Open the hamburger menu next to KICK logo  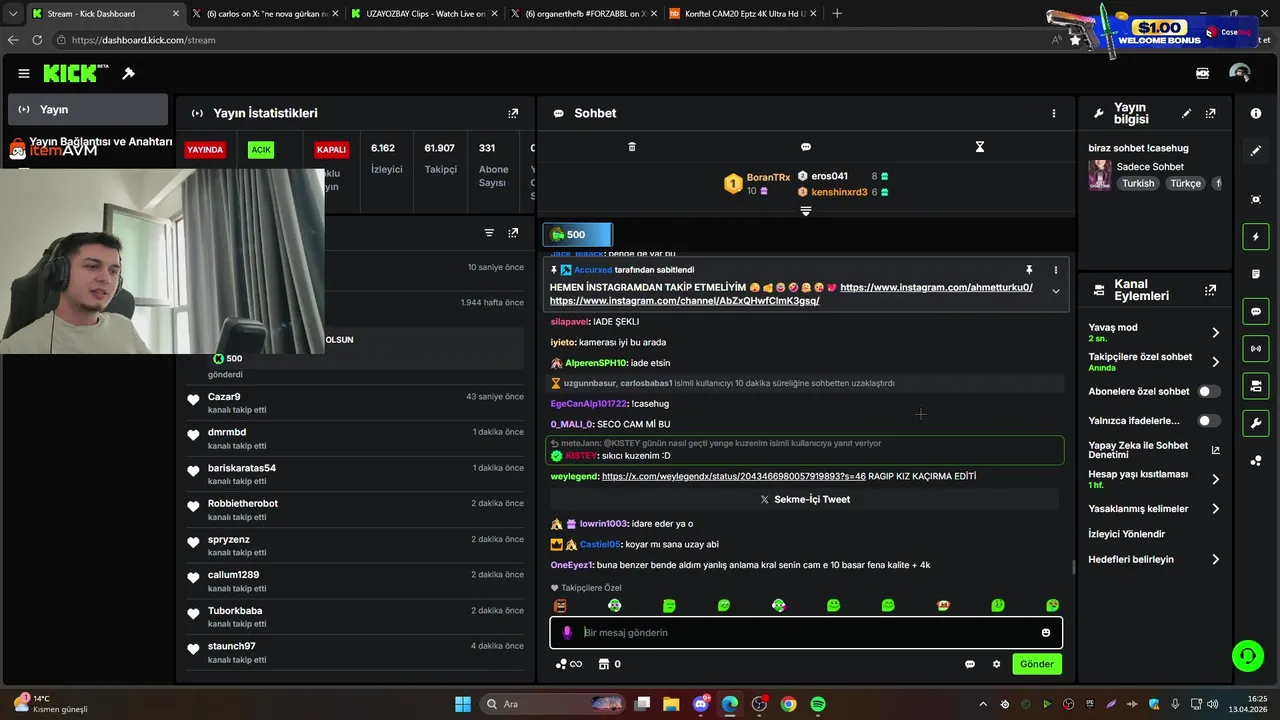coord(23,73)
